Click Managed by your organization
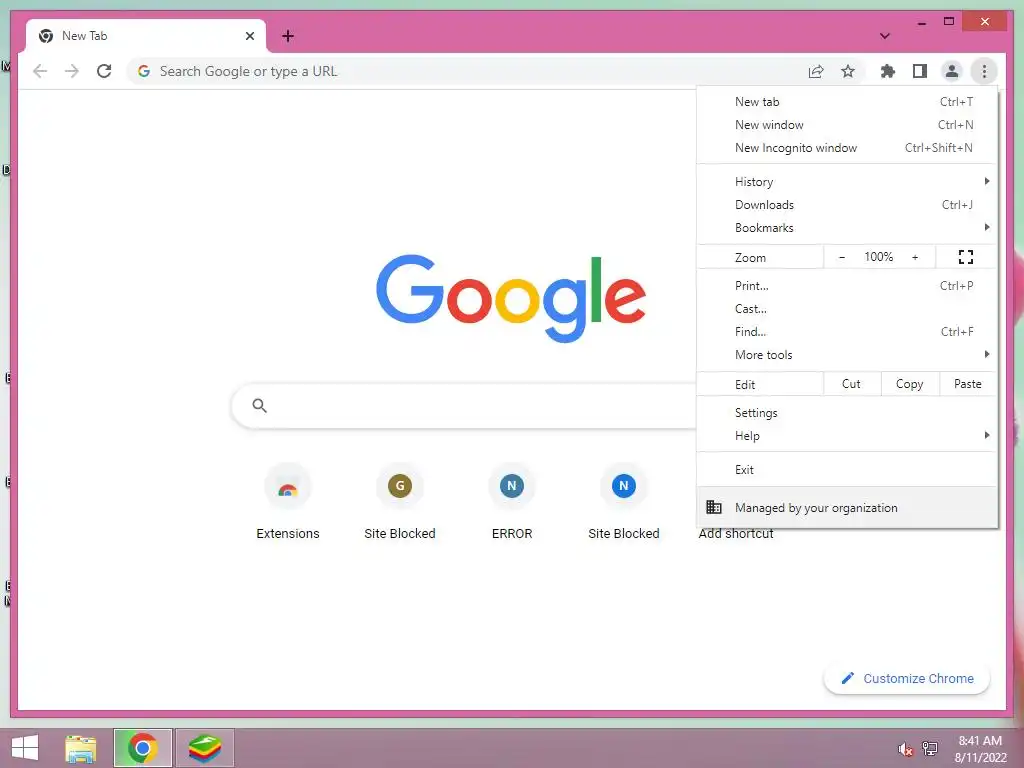Screen dimensions: 1024x768 [847, 507]
